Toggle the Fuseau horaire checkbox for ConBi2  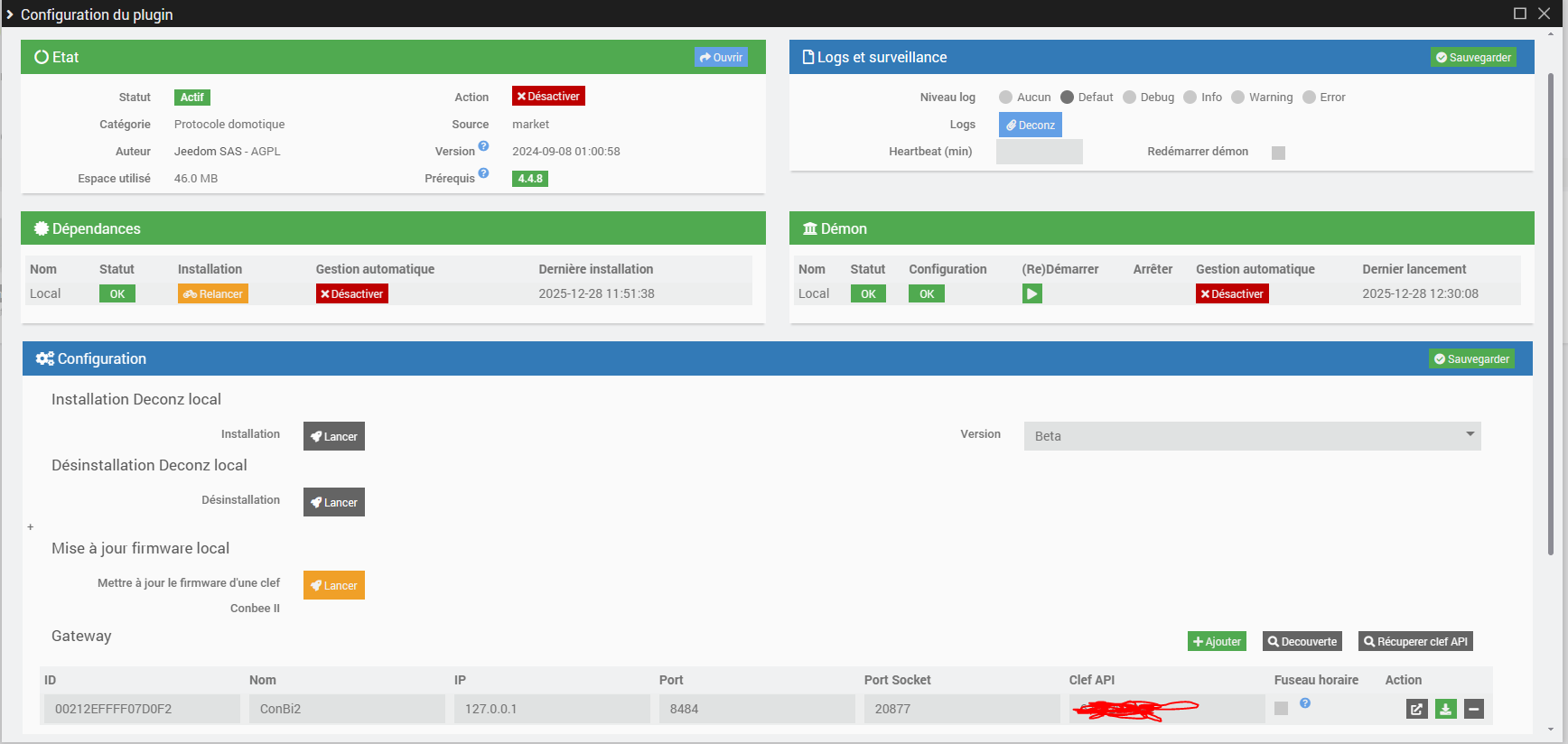click(x=1281, y=709)
